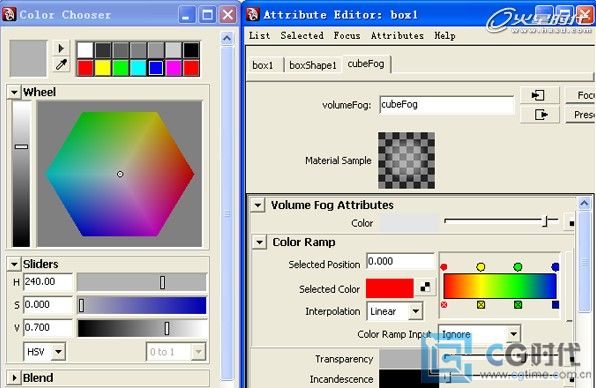
Task: Delete the red ramp entry via X box
Action: (x=444, y=305)
